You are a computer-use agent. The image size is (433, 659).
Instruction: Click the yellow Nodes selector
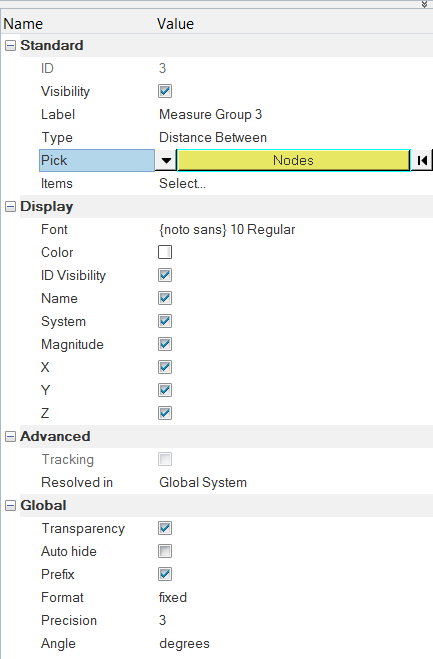pos(293,160)
